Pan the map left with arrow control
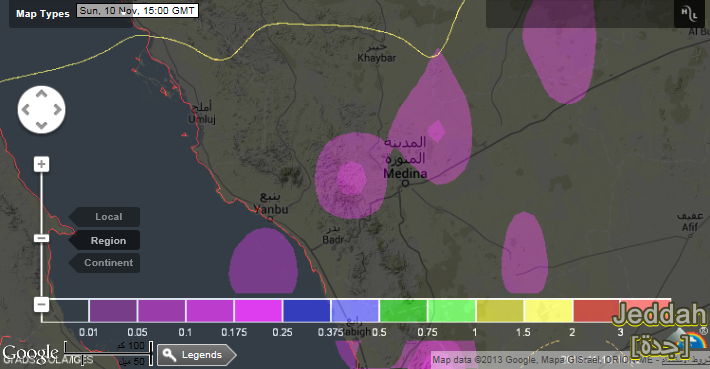This screenshot has width=710, height=369. pyautogui.click(x=26, y=110)
